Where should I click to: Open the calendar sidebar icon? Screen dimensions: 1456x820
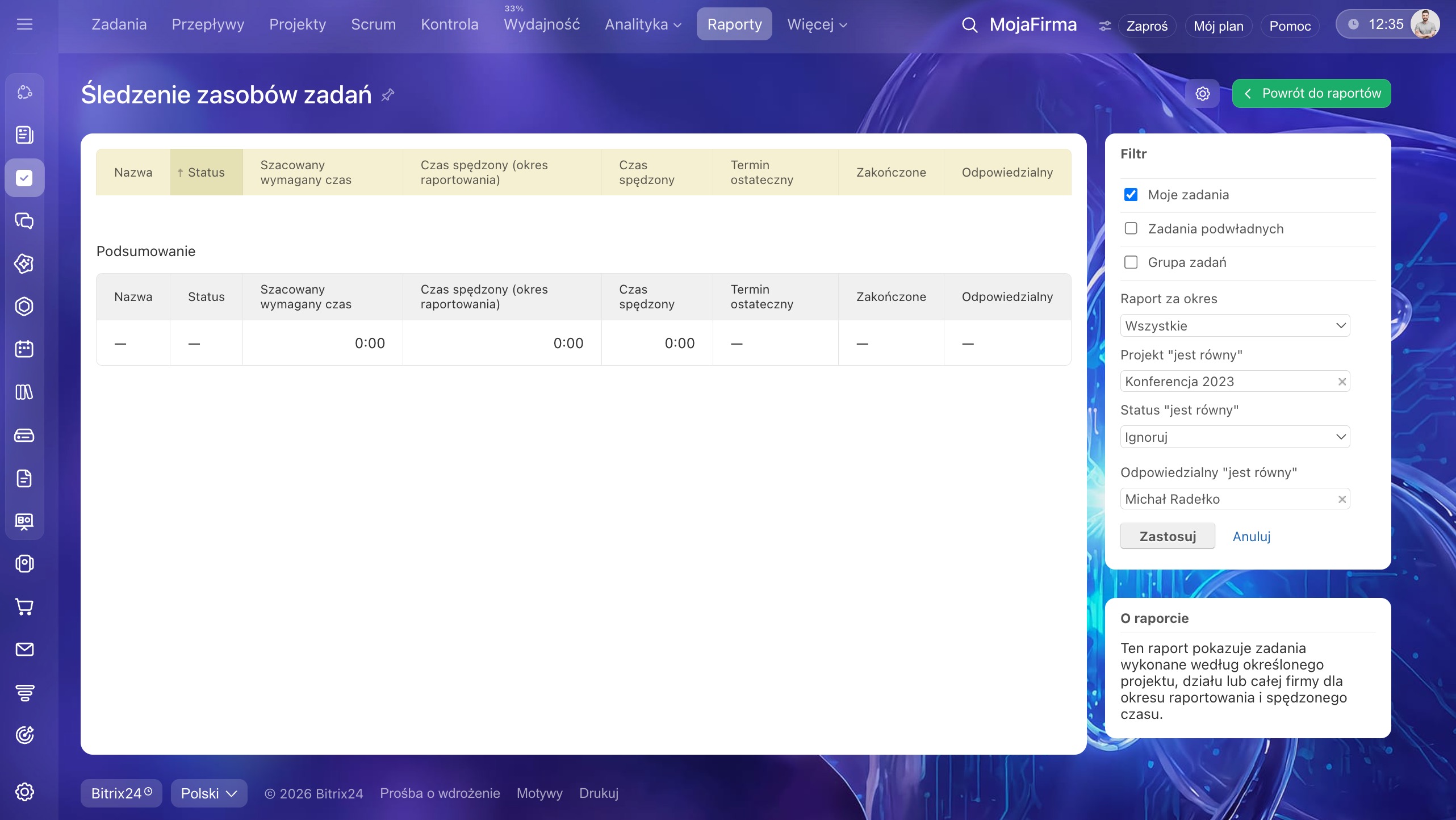click(24, 349)
